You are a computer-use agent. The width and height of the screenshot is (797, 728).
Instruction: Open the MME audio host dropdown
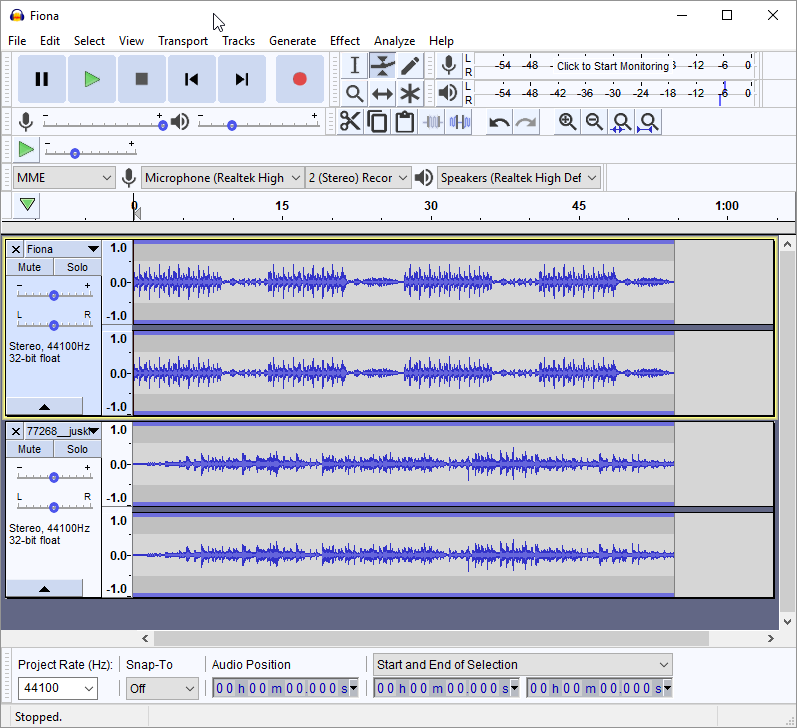pos(65,177)
